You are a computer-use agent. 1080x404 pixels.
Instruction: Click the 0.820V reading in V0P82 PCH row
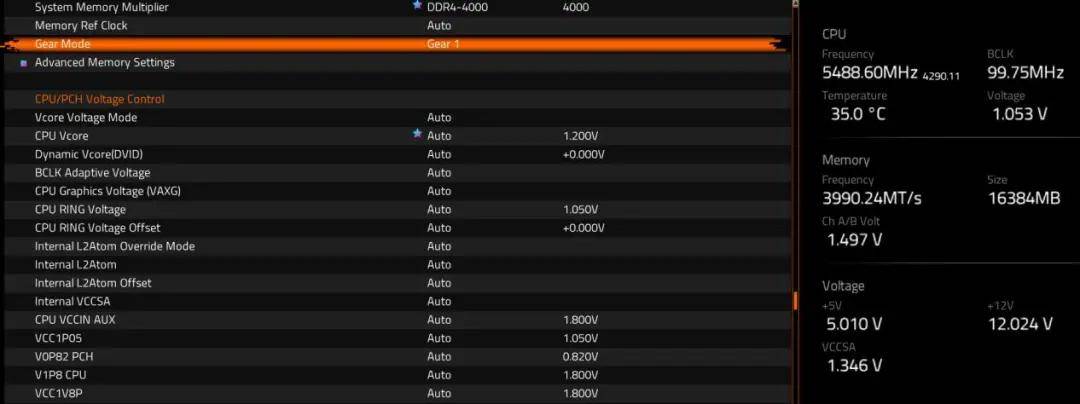[581, 357]
